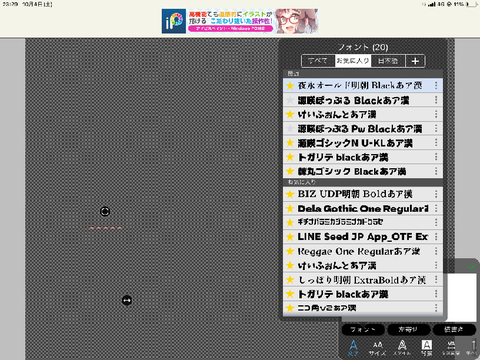480x360 pixels.
Task: Open three-dot menu for しっぽり明朝 ExtraBold
Action: [x=436, y=279]
